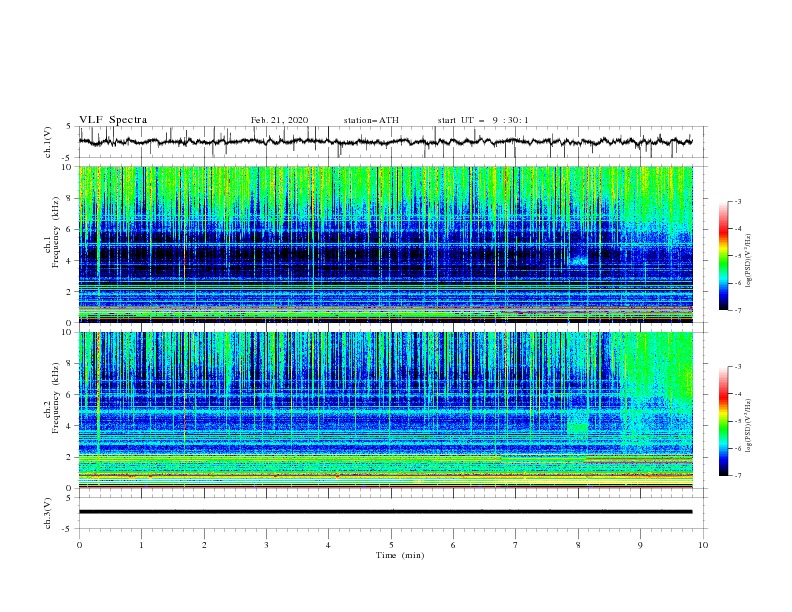Click the "-5" tick on ch.3(V) axis

coord(68,529)
